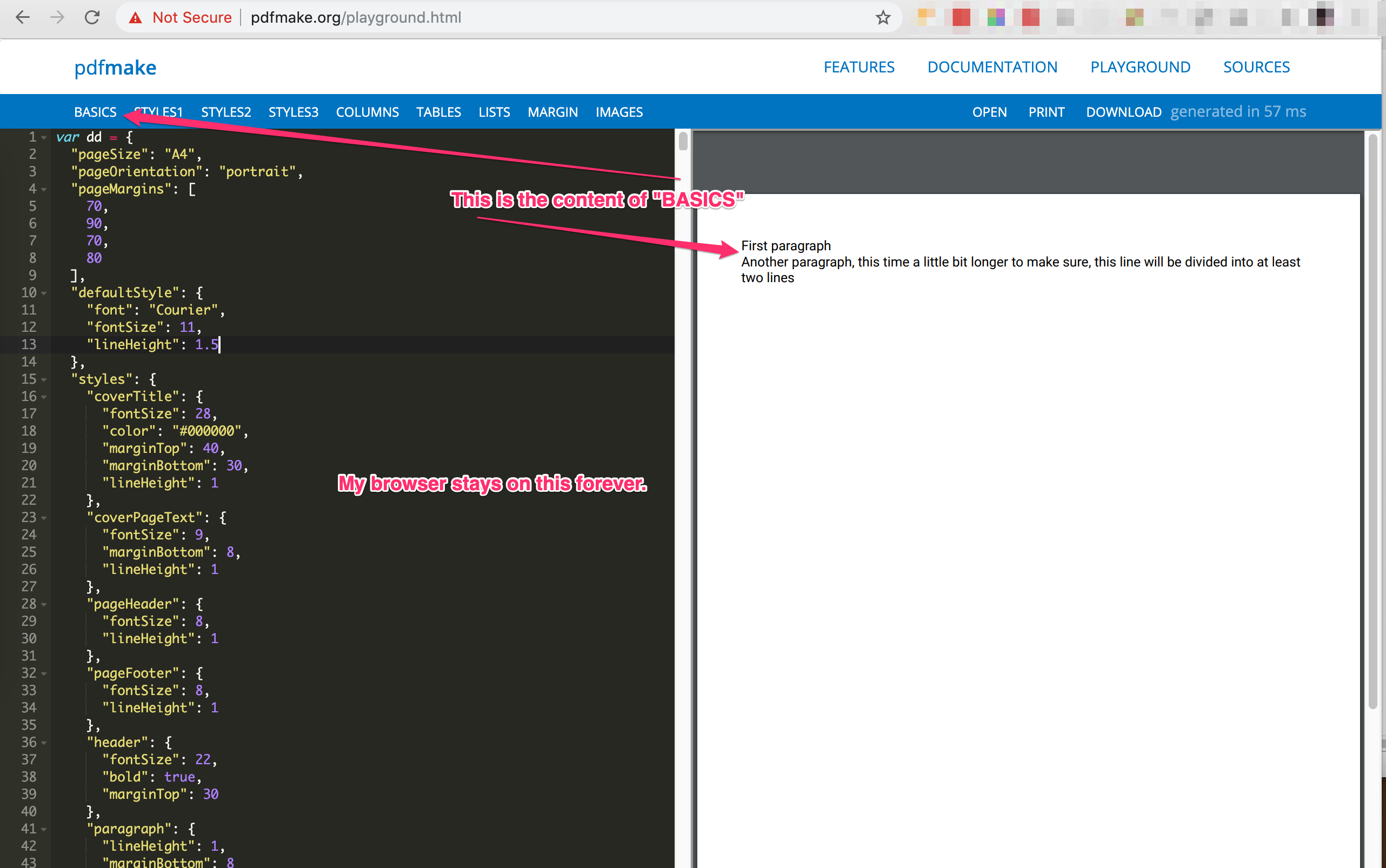
Task: Print the document using PRINT
Action: tap(1046, 112)
